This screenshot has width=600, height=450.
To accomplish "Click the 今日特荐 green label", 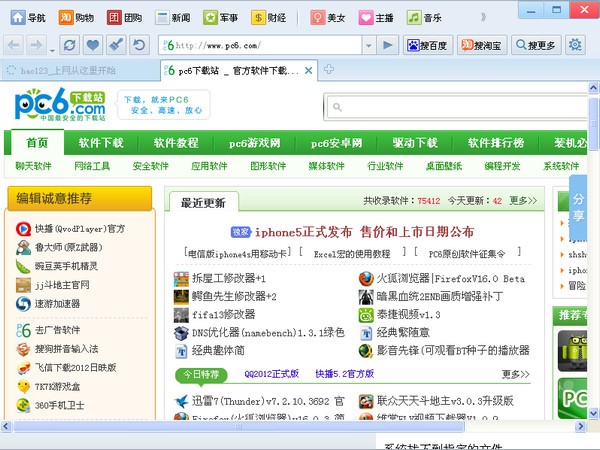I will pos(201,374).
